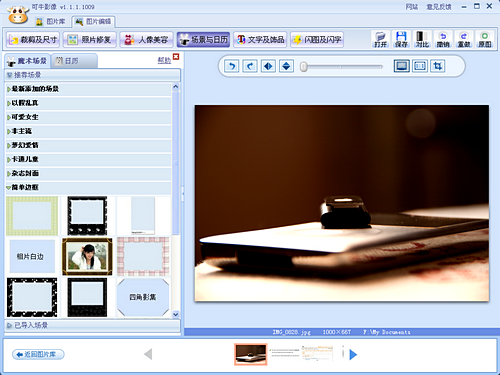This screenshot has width=500, height=375.
Task: Select the 魔术场景 tab
Action: tap(27, 61)
